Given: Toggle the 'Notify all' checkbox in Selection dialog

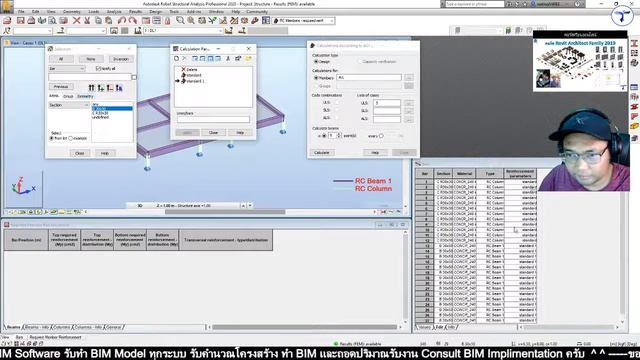Looking at the screenshot, I should coord(98,69).
